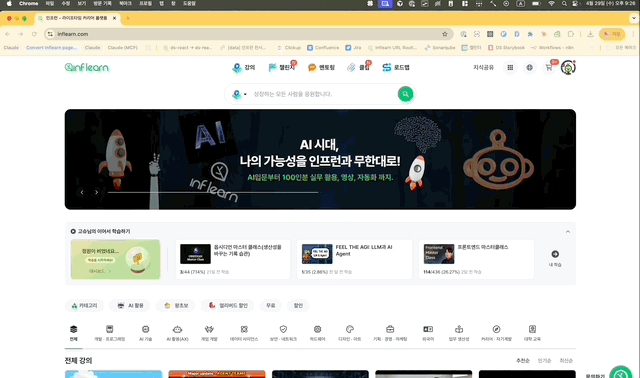The image size is (640, 378).
Task: Open the globe language icon
Action: (529, 68)
